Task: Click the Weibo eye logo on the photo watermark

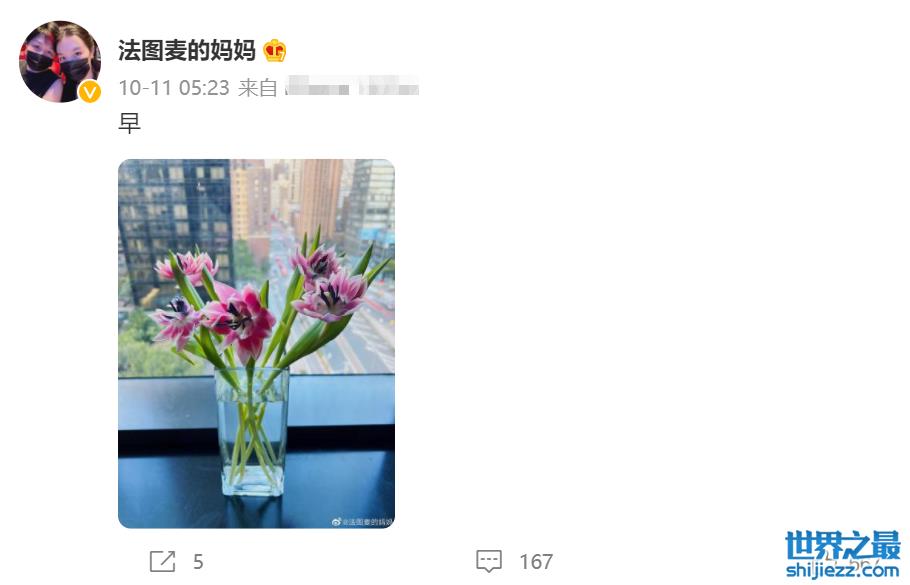Action: [336, 522]
